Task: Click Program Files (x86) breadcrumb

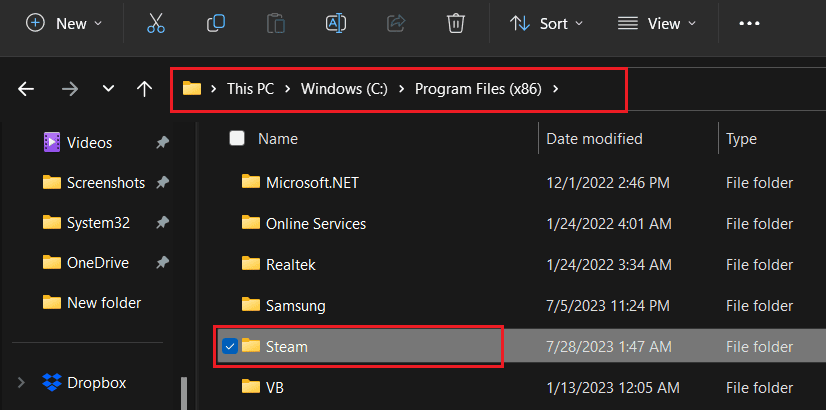Action: (x=478, y=89)
